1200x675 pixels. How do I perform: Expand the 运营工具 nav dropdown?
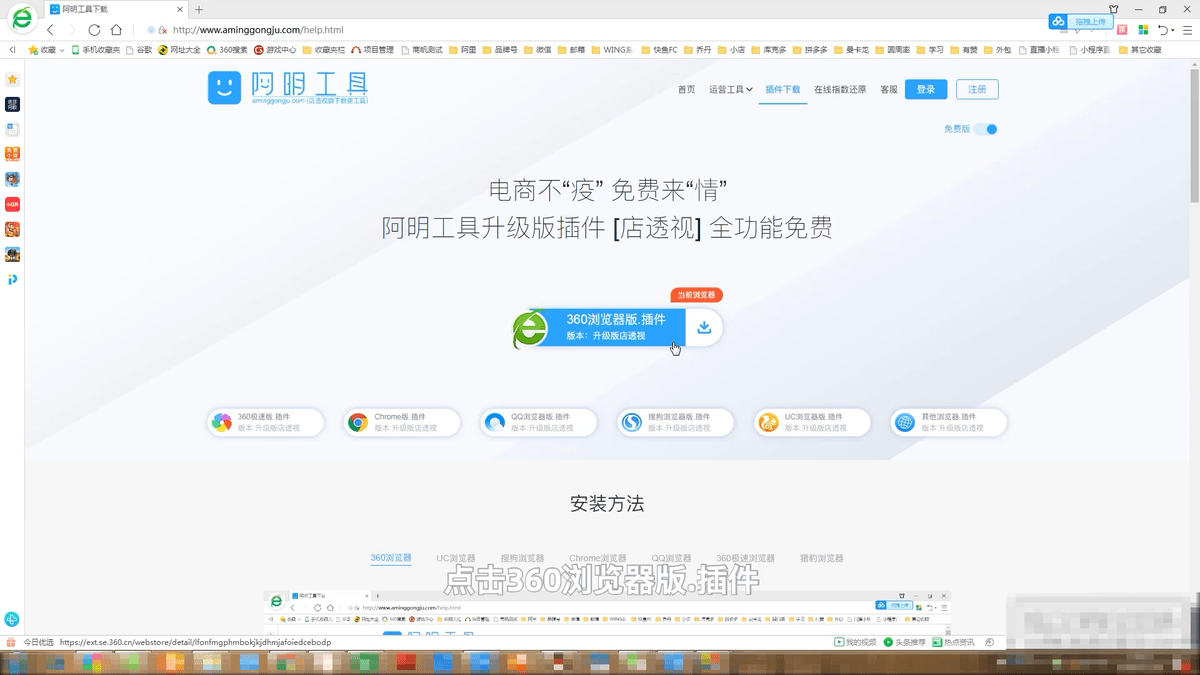tap(731, 90)
